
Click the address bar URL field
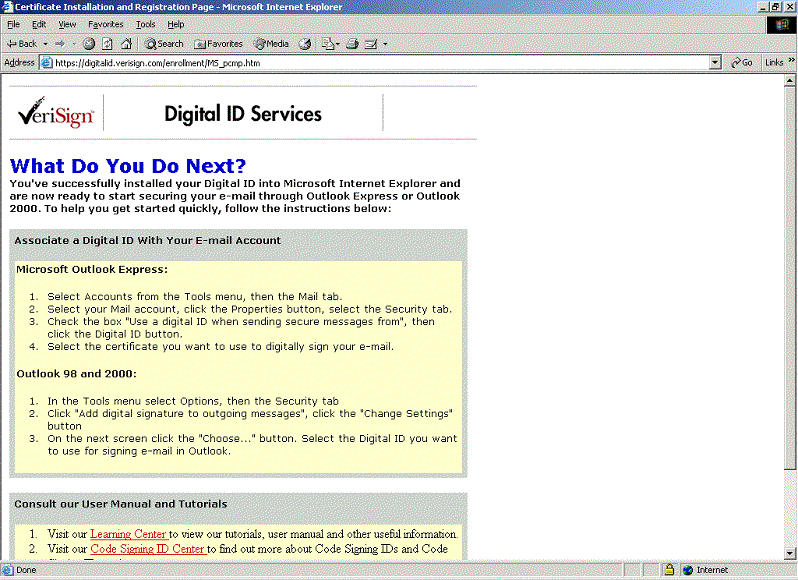pos(381,63)
